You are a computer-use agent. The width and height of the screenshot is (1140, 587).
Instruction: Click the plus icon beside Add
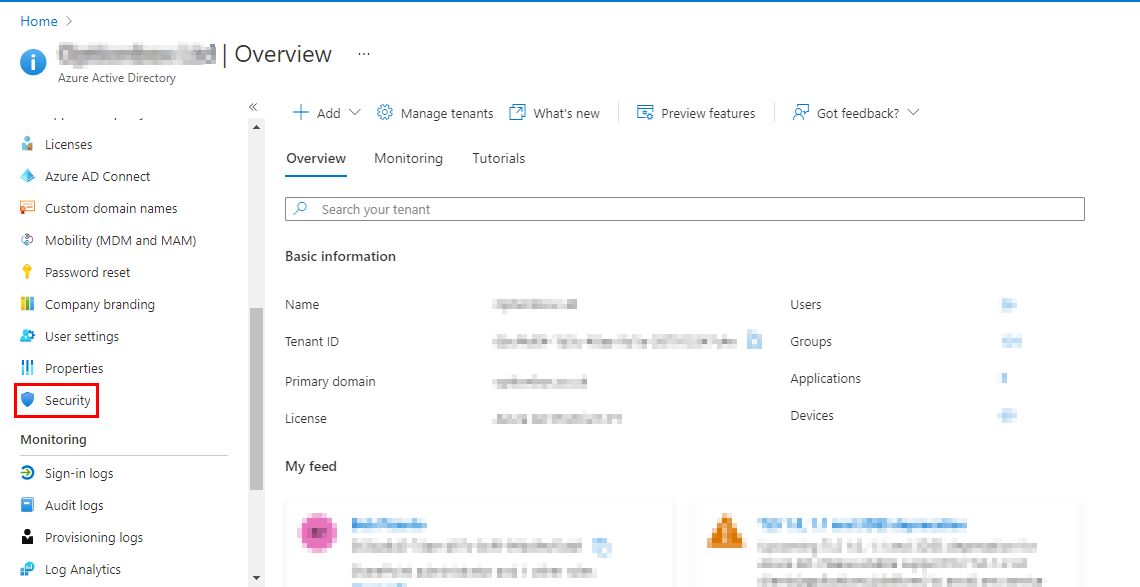(300, 113)
